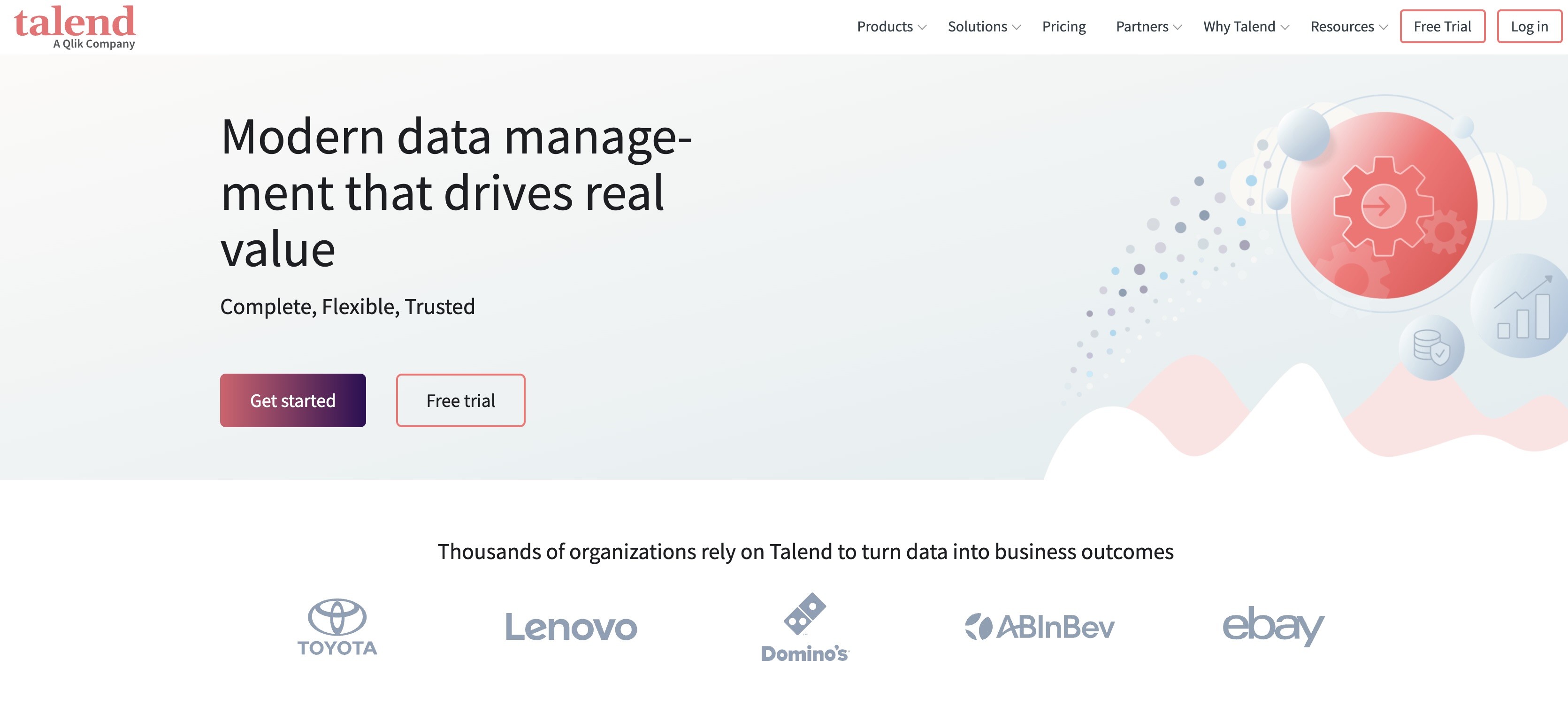Click the large red gear illustration

point(1384,206)
